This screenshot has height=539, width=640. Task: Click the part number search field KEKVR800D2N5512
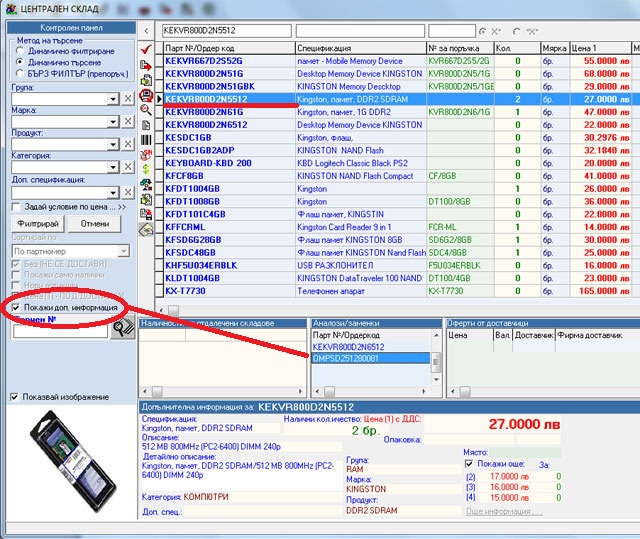click(227, 31)
